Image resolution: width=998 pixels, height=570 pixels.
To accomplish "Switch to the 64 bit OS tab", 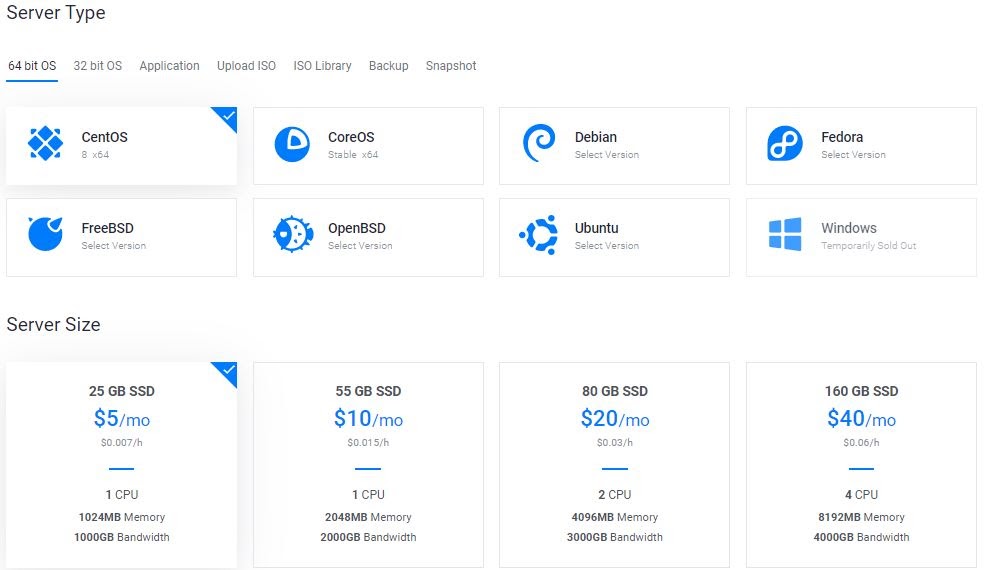I will pos(32,66).
